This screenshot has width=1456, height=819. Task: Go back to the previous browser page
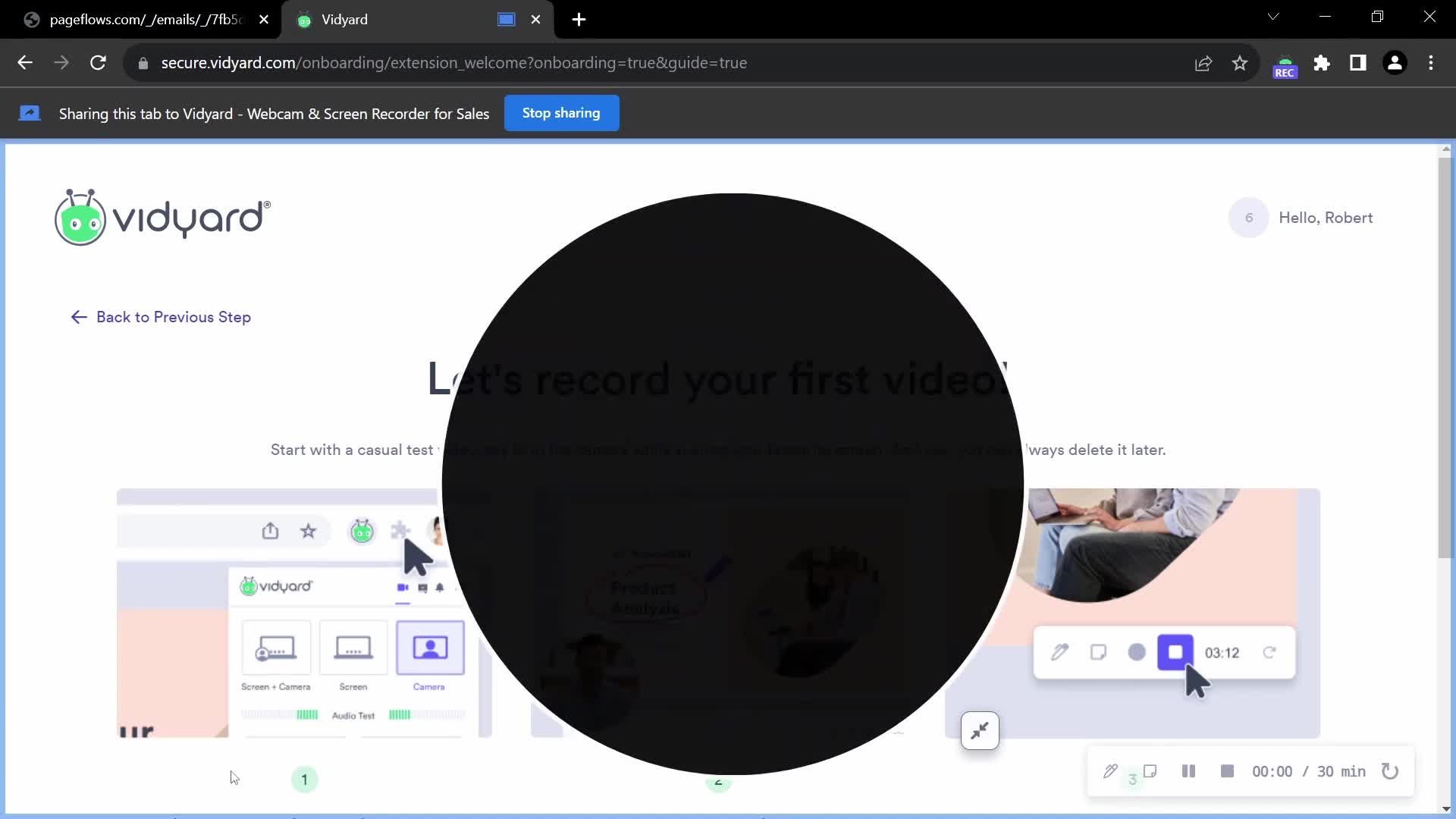25,63
